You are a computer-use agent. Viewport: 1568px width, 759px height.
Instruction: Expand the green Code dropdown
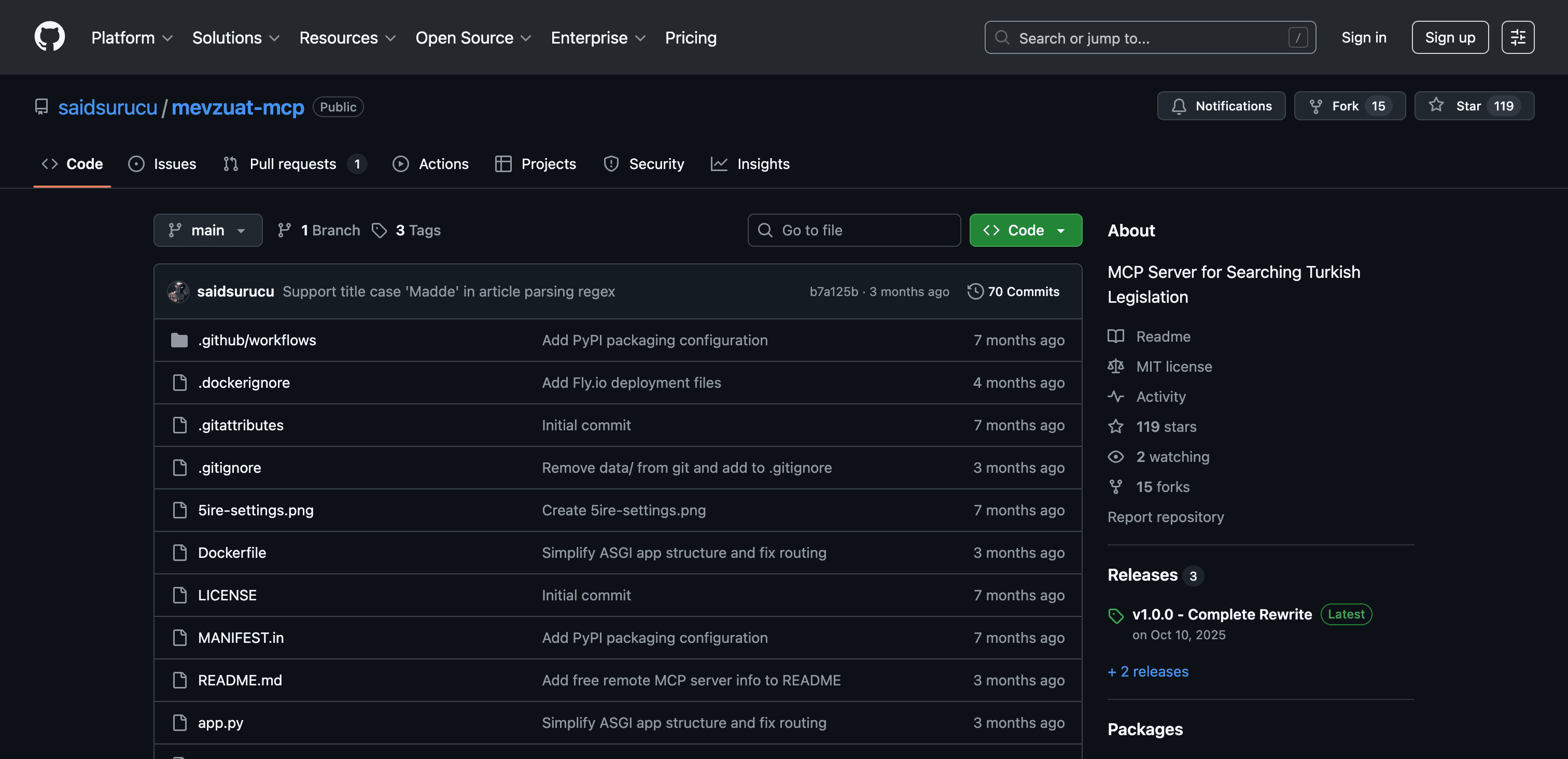point(1025,230)
